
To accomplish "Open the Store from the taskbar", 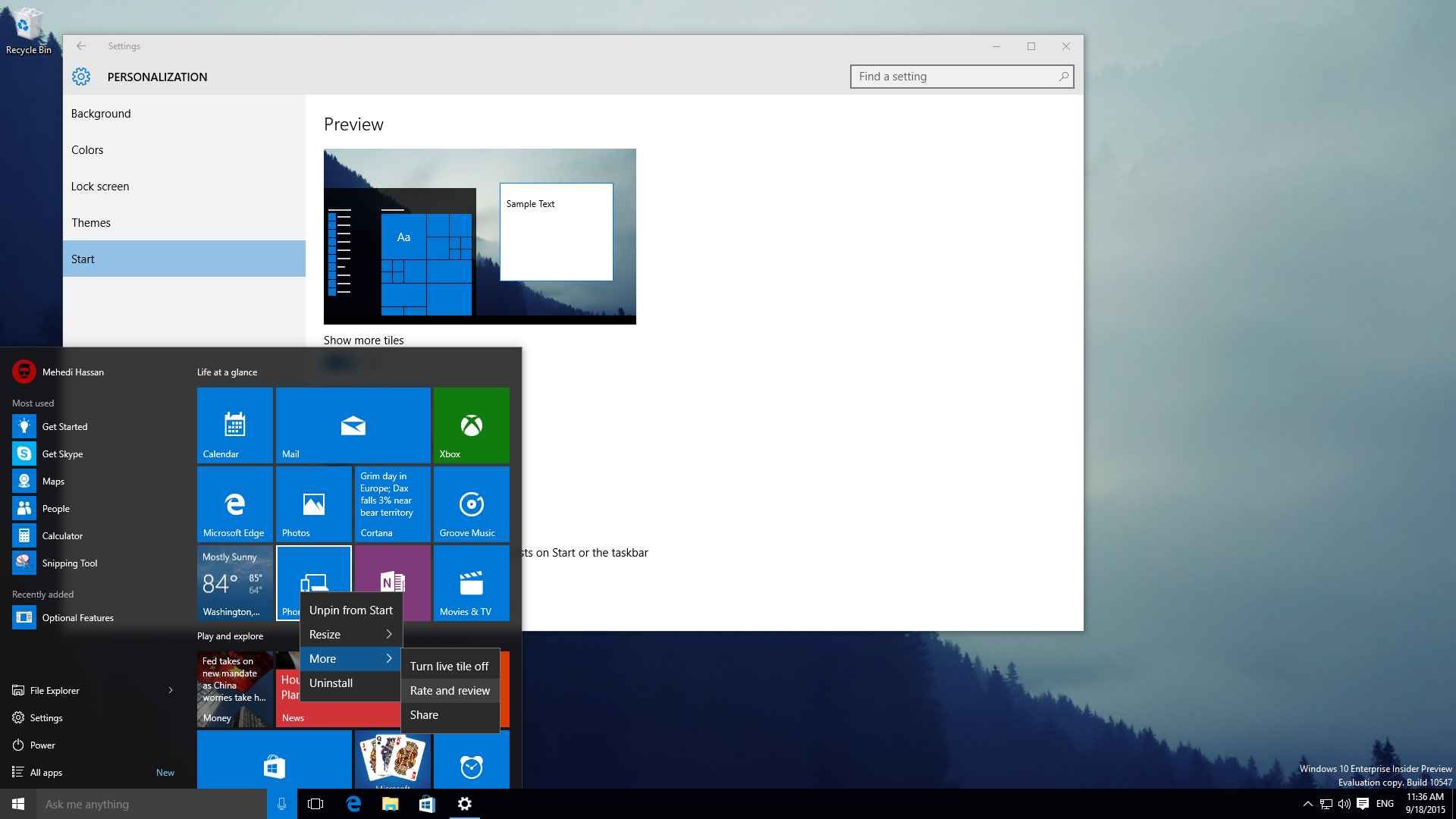I will coord(427,804).
